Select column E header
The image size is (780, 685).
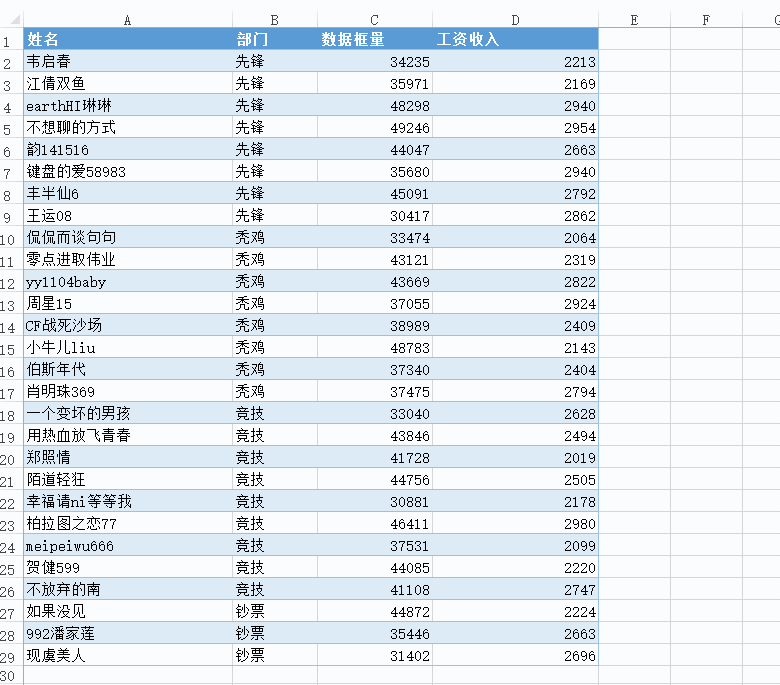pos(634,20)
